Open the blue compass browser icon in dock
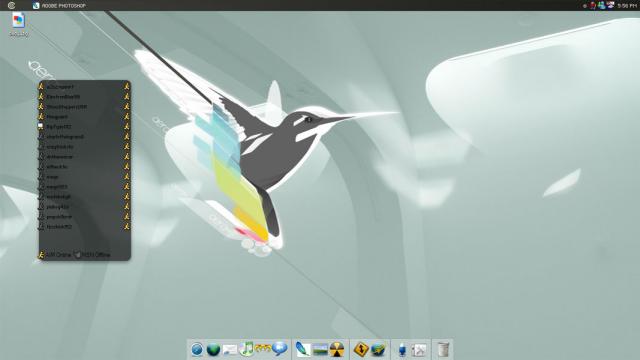Image resolution: width=640 pixels, height=360 pixels. [197, 349]
